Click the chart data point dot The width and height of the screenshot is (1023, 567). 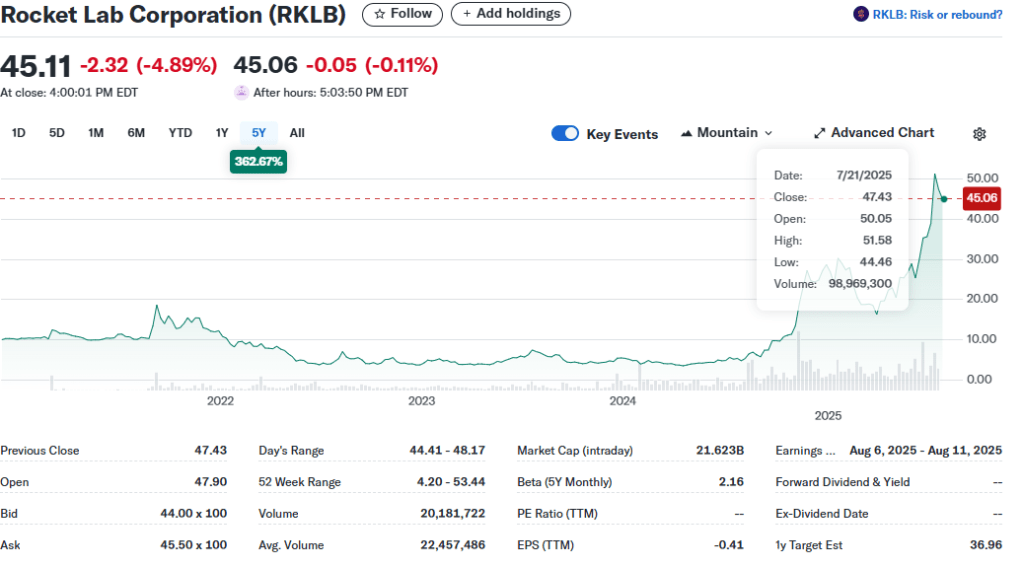(944, 199)
